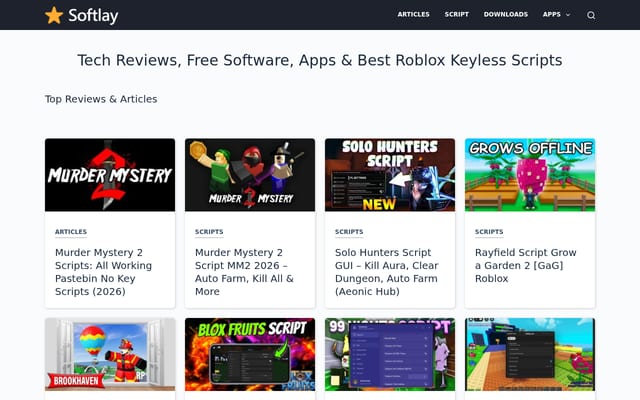Open 'Murder Mystery 2 Scripts: All Working Pastebin' title
The height and width of the screenshot is (400, 640).
pyautogui.click(x=103, y=272)
